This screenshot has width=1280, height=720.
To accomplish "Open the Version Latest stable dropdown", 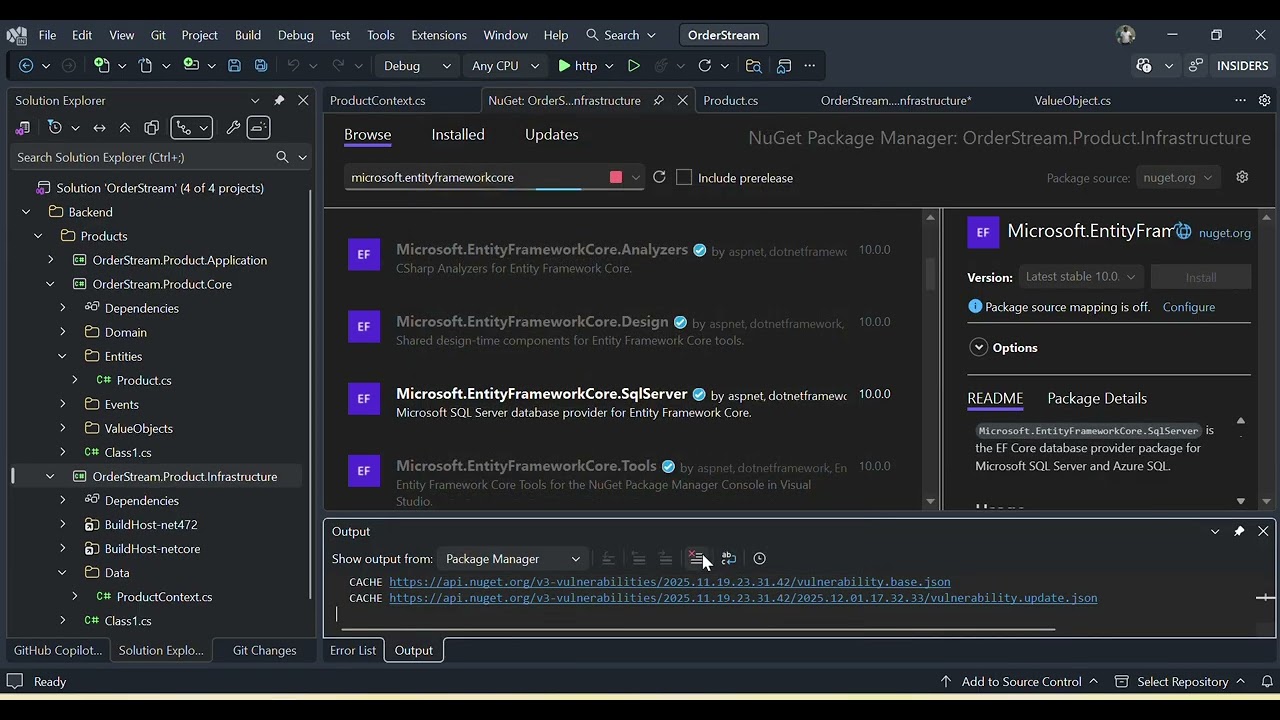I will tap(1080, 277).
